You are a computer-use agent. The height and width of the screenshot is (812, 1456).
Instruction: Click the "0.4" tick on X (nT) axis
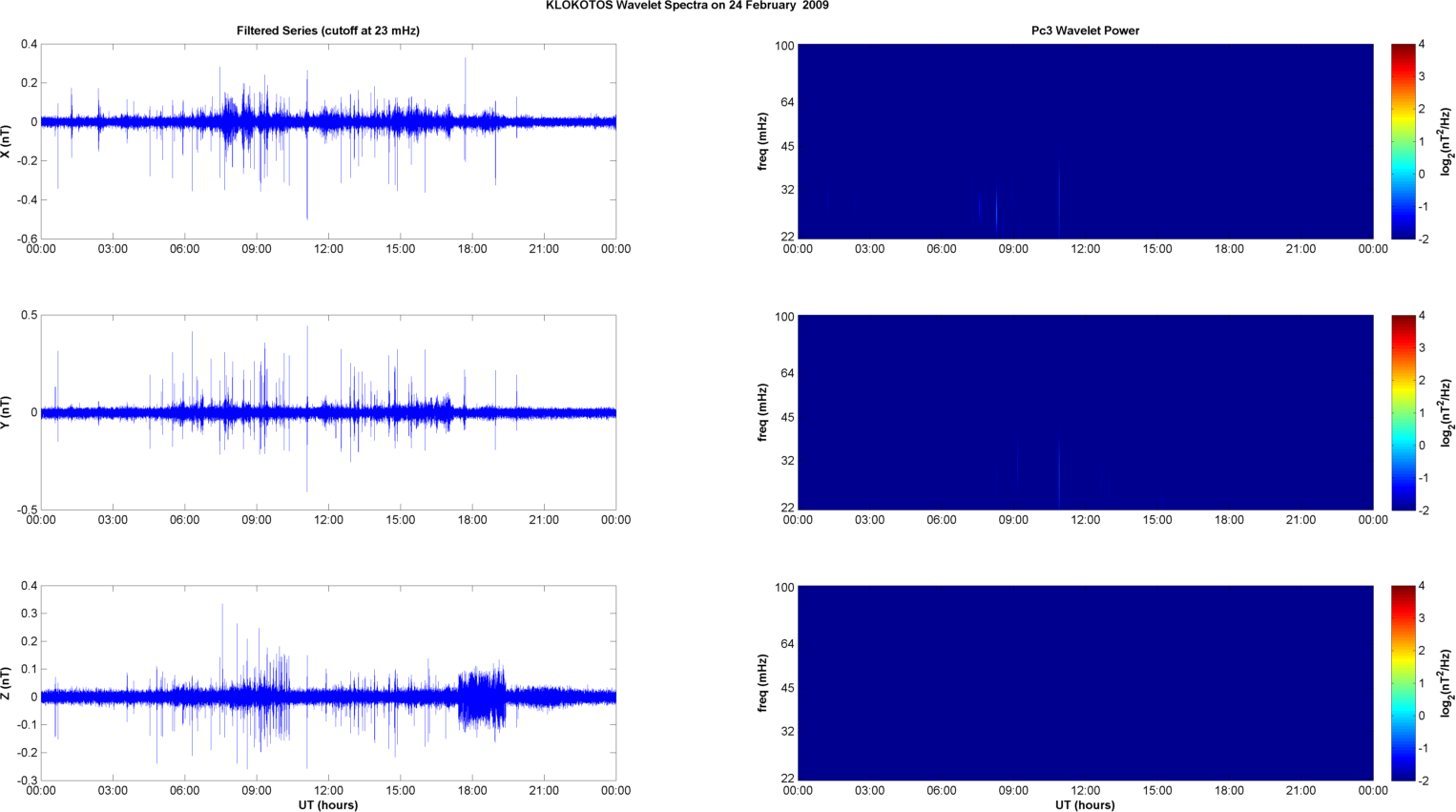click(29, 44)
